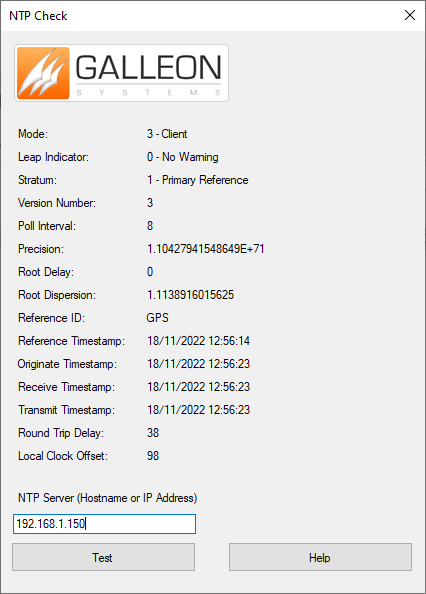Close the NTP Check window
This screenshot has width=426, height=594.
410,15
